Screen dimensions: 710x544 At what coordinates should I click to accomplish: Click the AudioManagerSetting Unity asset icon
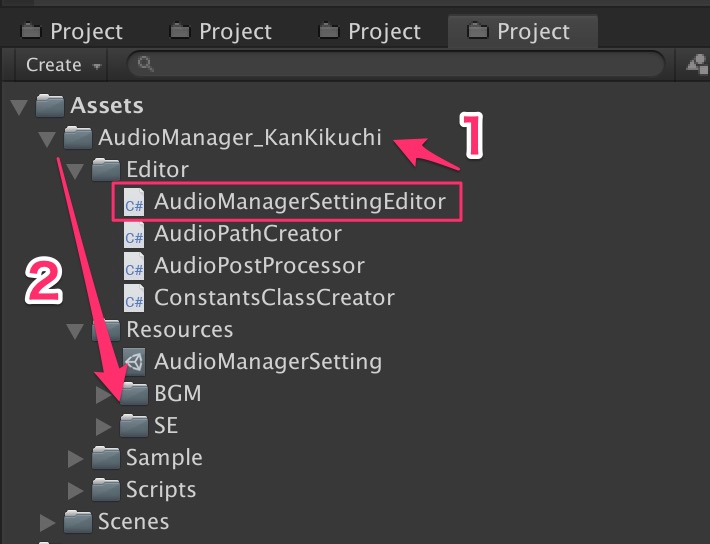pyautogui.click(x=134, y=362)
